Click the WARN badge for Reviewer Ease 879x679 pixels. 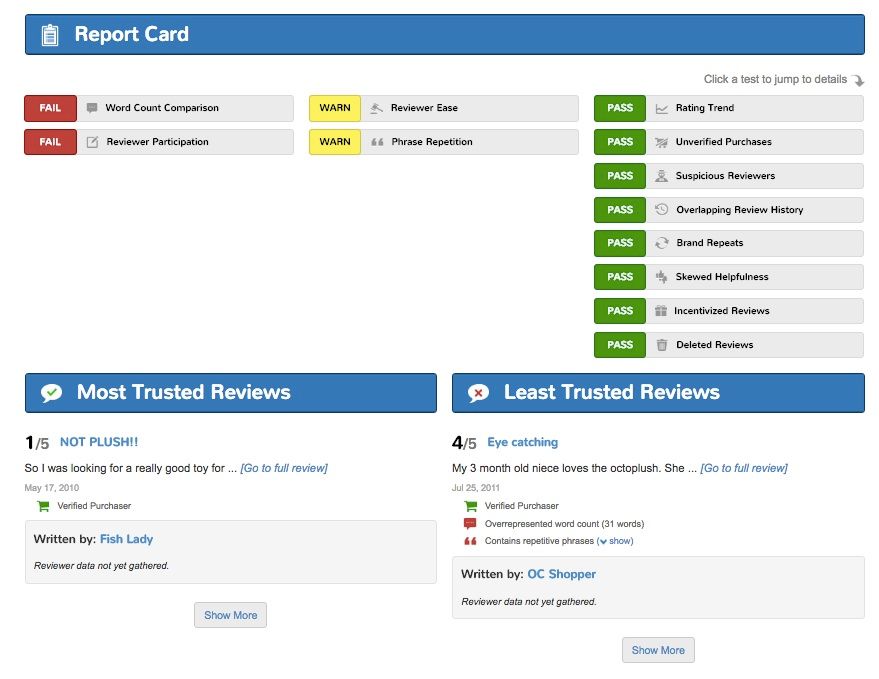[335, 108]
